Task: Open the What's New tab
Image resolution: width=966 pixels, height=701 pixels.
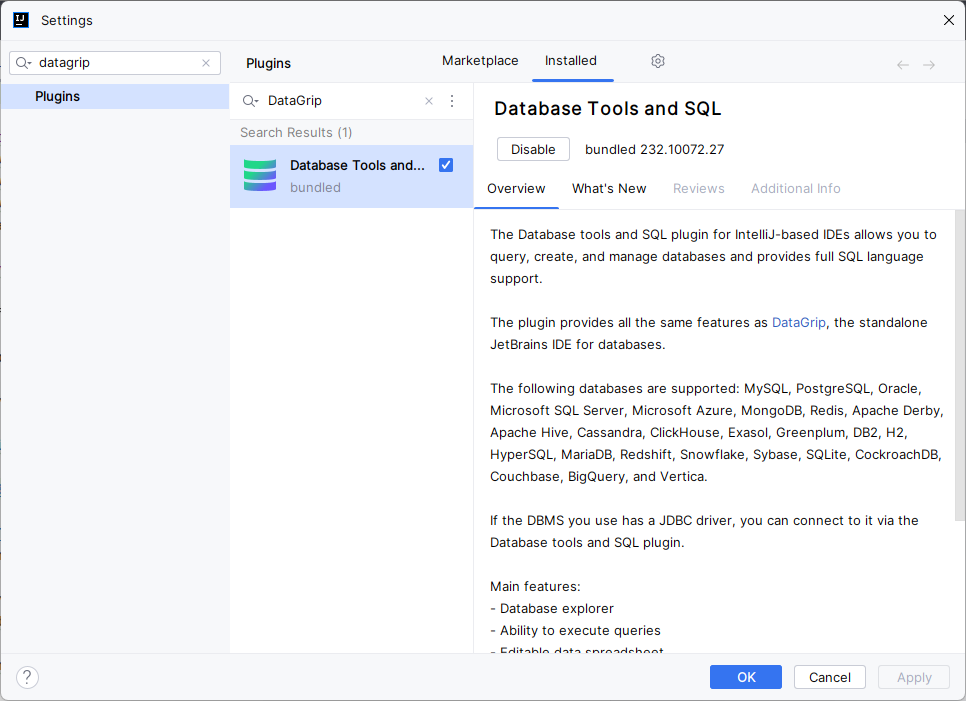Action: tap(609, 188)
